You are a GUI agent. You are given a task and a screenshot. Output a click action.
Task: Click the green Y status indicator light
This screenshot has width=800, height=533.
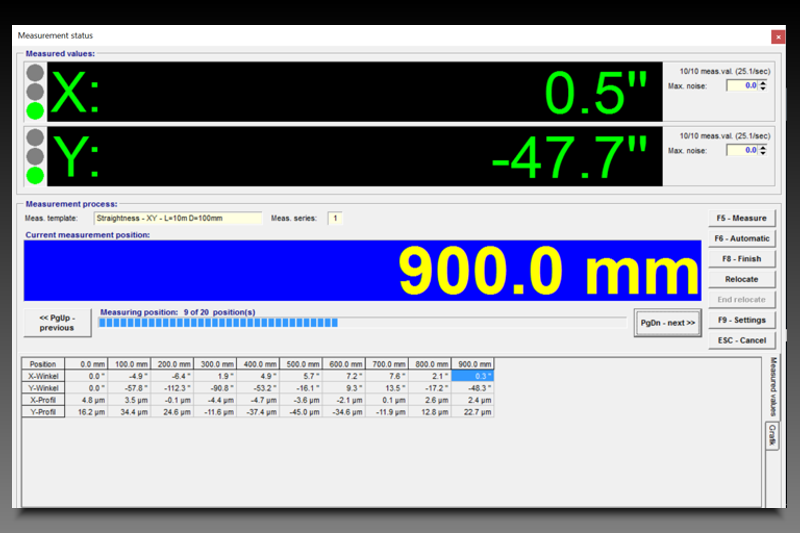pyautogui.click(x=35, y=175)
